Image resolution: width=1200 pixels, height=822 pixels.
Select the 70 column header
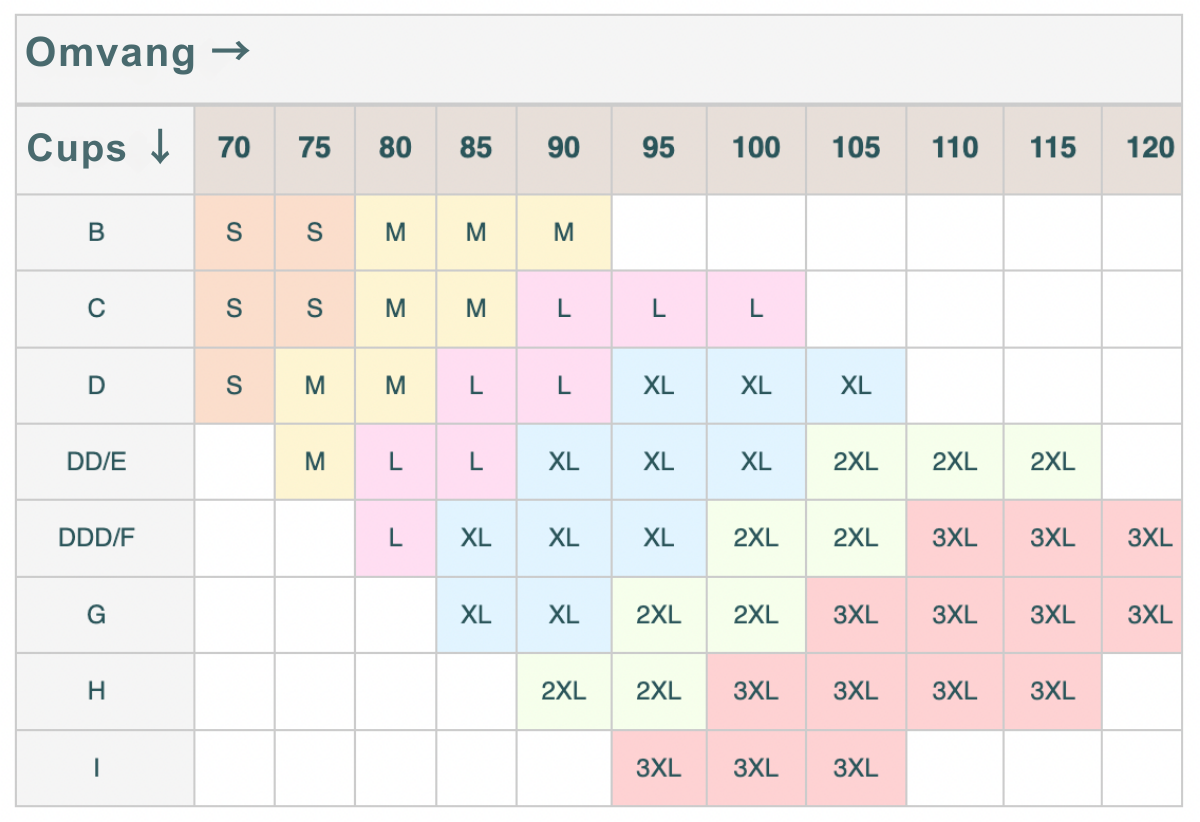[234, 148]
